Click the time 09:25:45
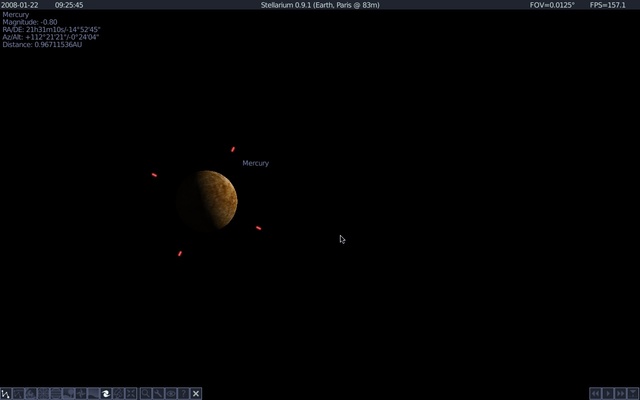 [x=69, y=5]
